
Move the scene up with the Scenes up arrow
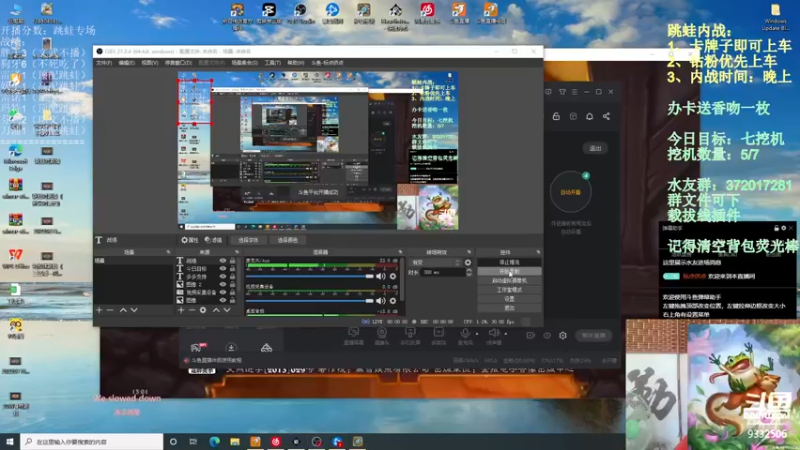[123, 310]
